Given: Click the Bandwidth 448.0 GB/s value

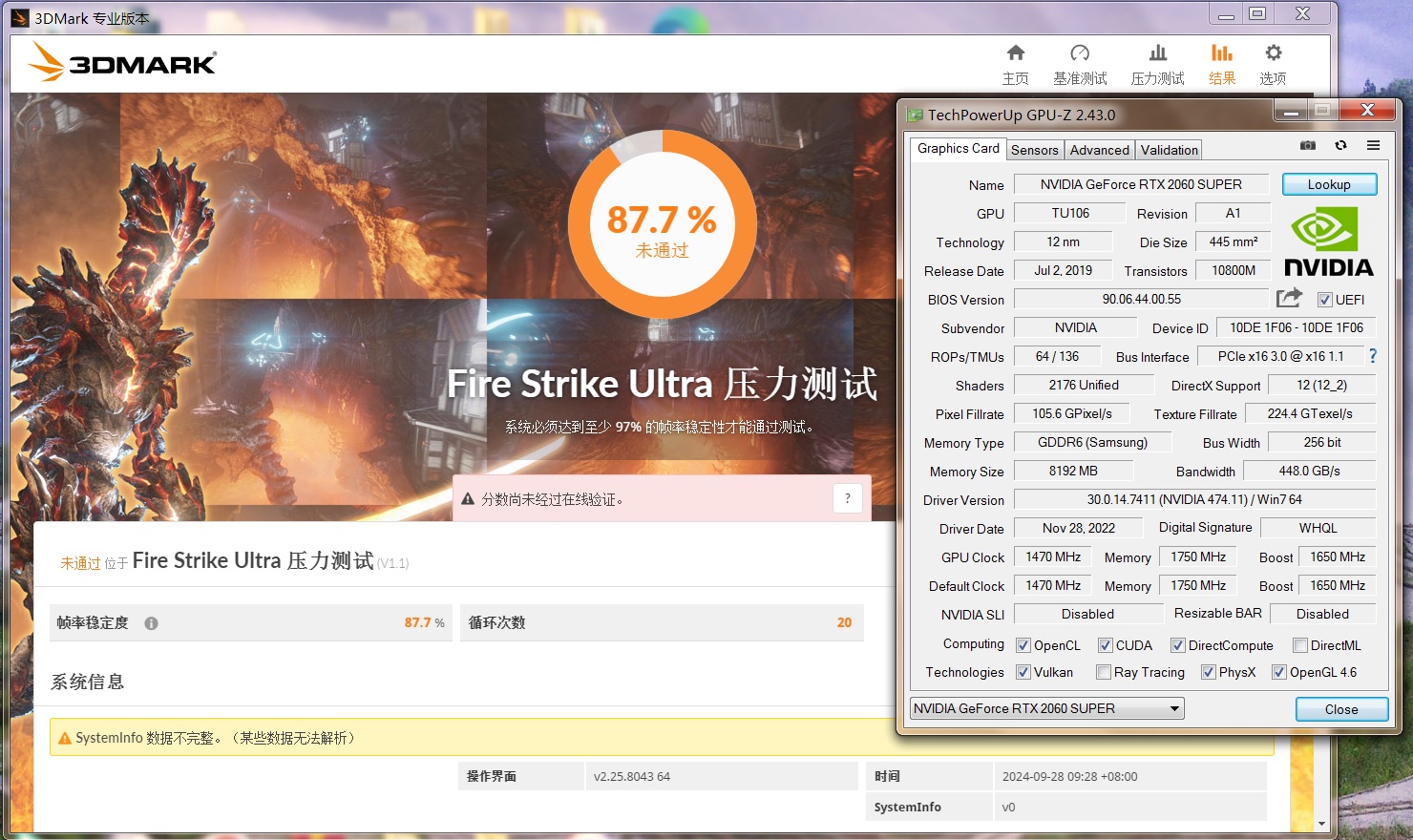Looking at the screenshot, I should (1310, 471).
